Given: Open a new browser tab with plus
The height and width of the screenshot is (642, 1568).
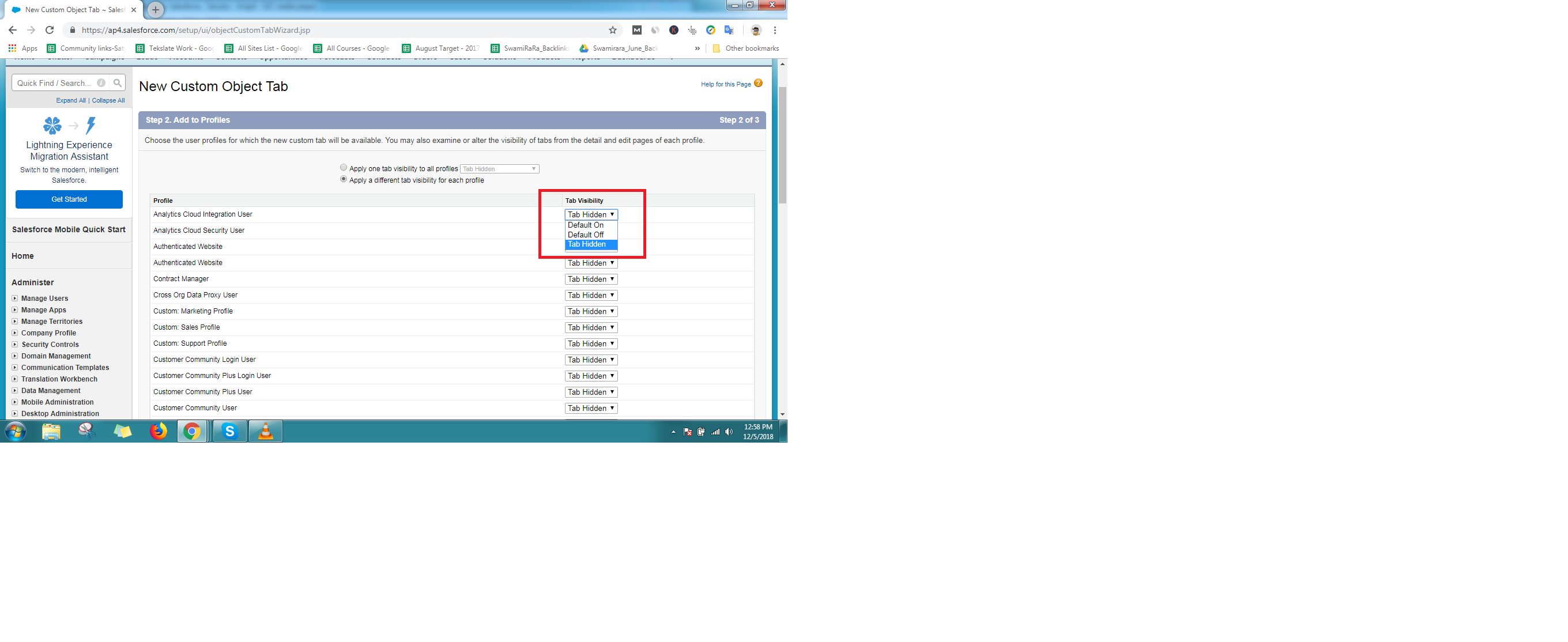Looking at the screenshot, I should click(156, 10).
